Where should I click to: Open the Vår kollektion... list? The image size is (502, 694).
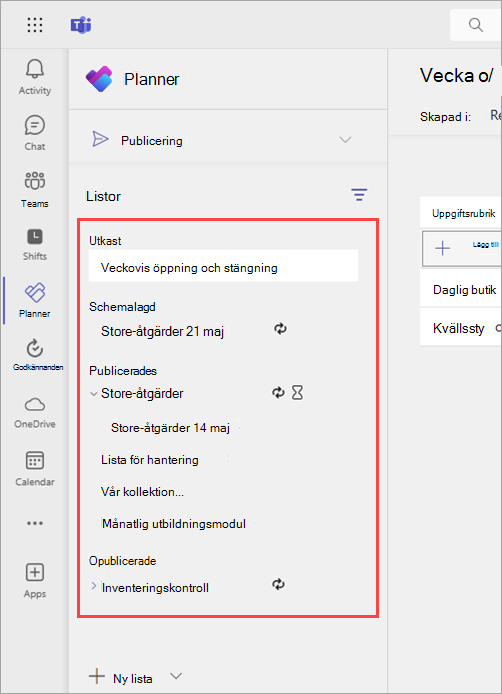point(142,492)
